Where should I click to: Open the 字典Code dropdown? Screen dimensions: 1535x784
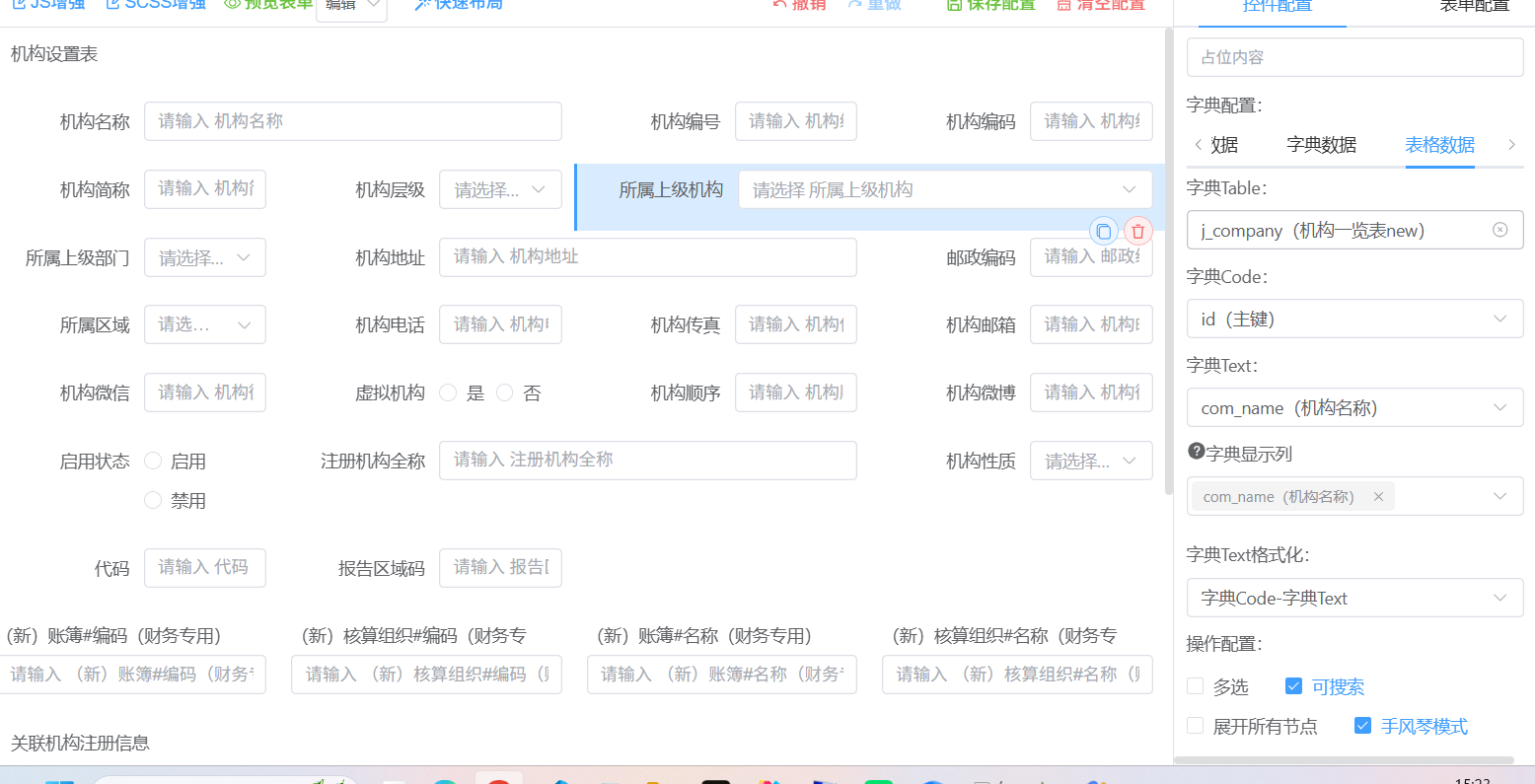click(x=1354, y=320)
